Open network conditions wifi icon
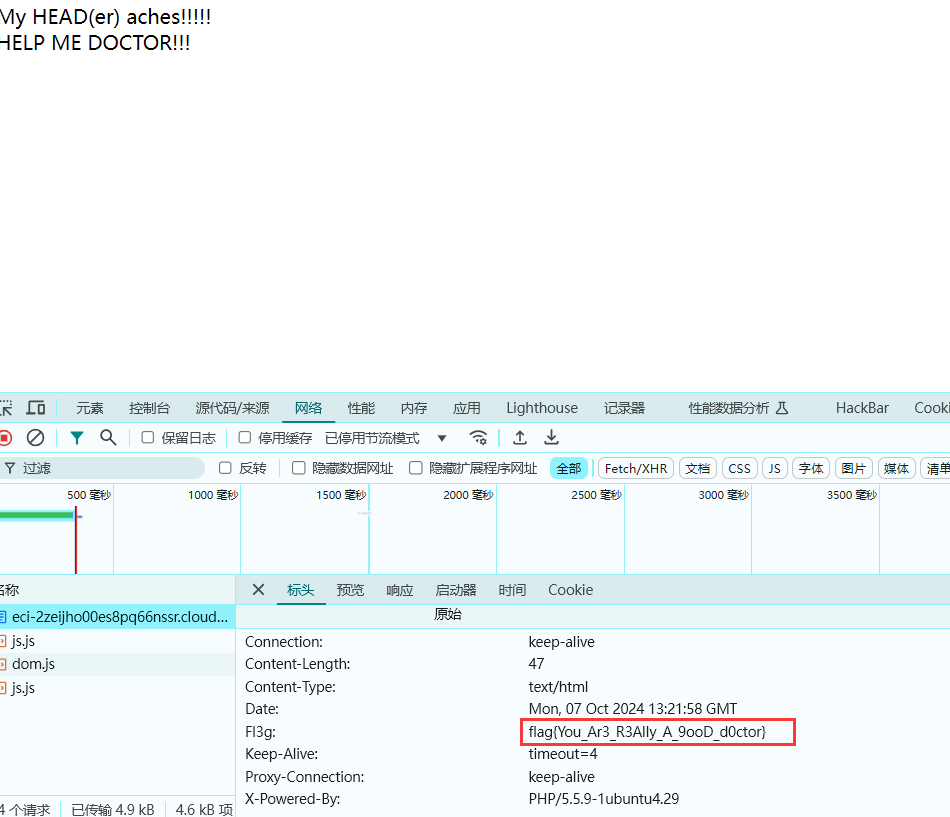Image resolution: width=950 pixels, height=817 pixels. tap(479, 438)
